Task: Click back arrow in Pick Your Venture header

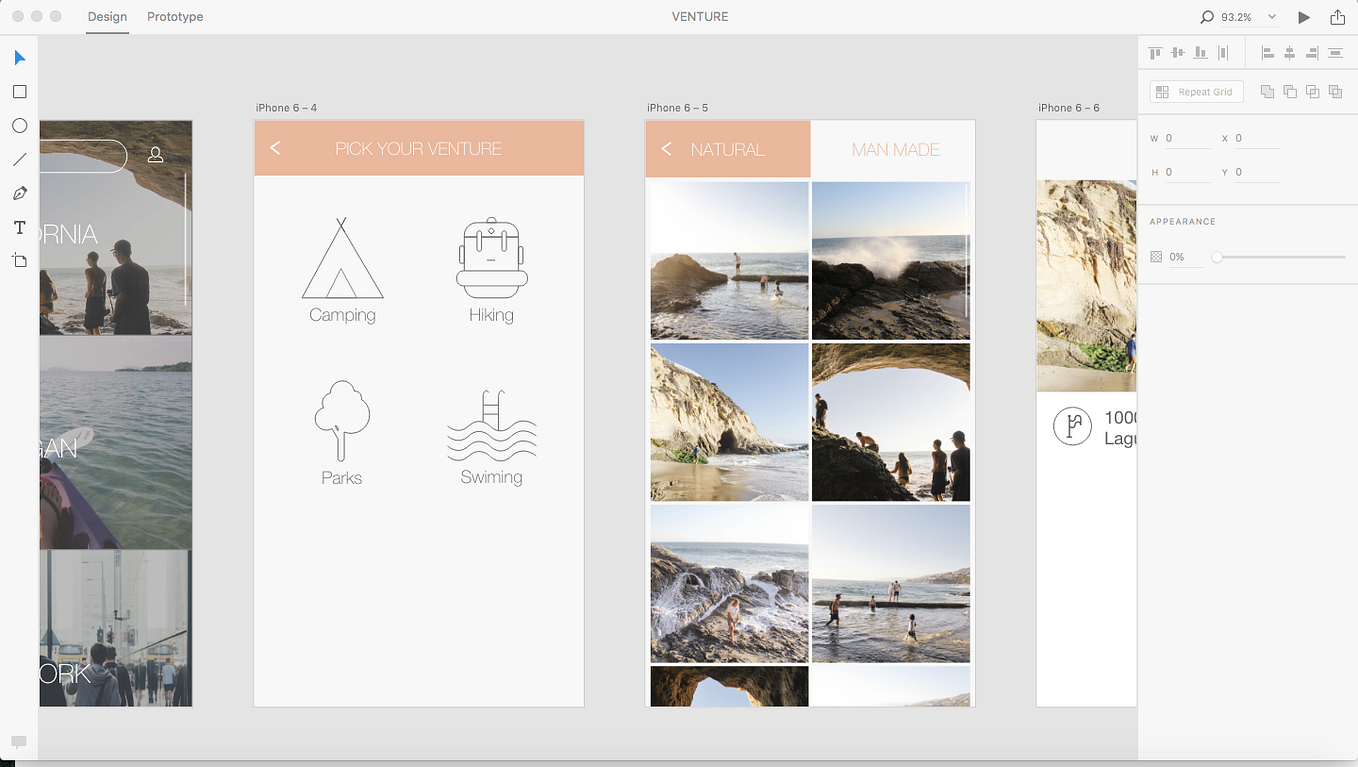Action: tap(275, 148)
